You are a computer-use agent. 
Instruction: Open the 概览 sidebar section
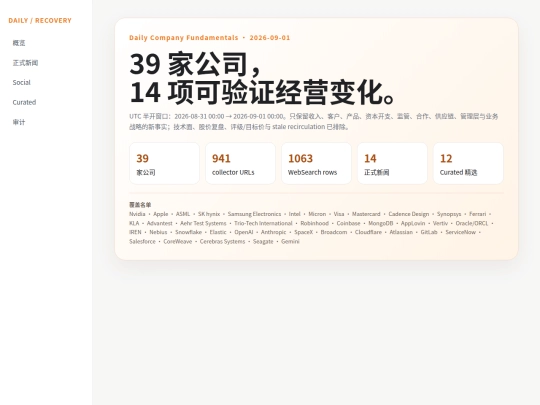click(19, 43)
